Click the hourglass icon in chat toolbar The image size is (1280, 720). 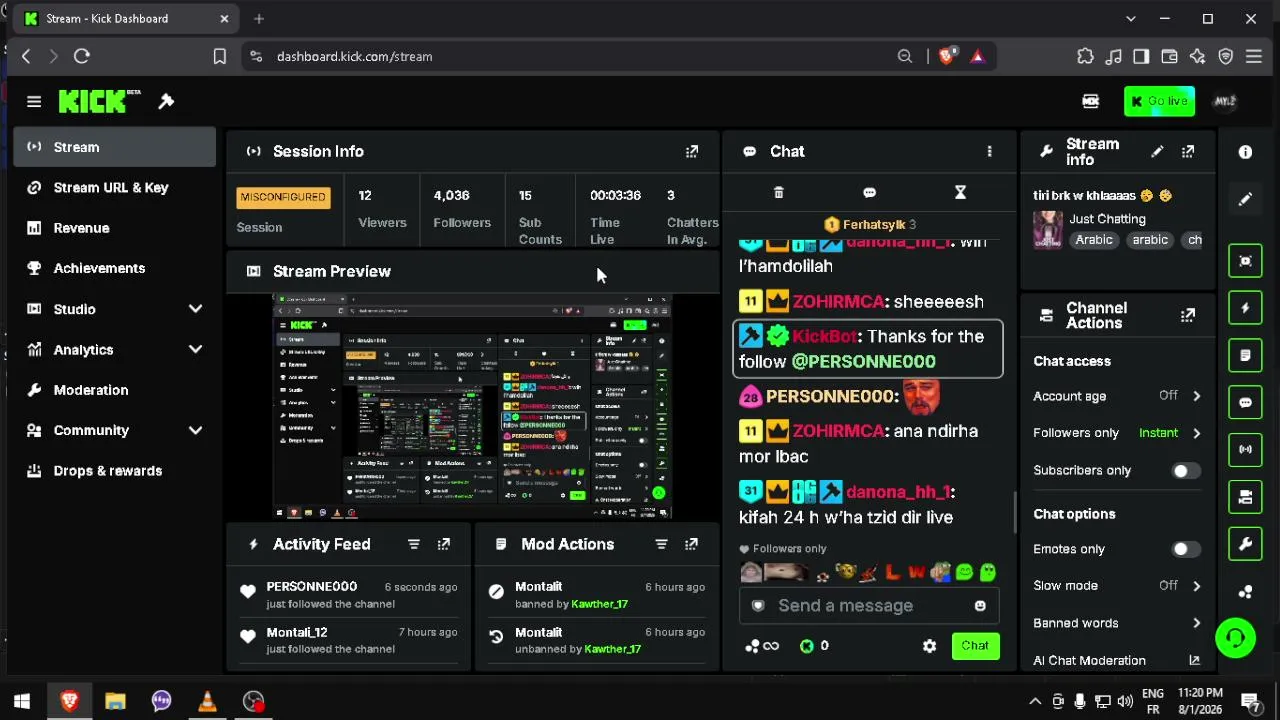click(x=960, y=193)
